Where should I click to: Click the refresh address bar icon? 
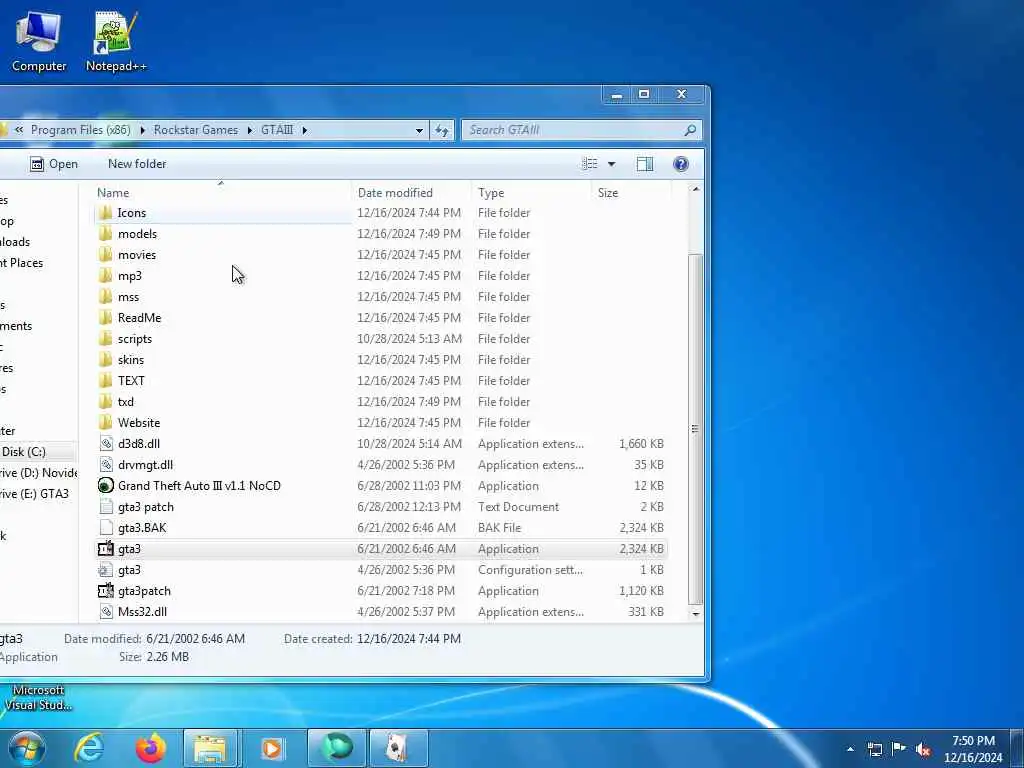[x=442, y=131]
